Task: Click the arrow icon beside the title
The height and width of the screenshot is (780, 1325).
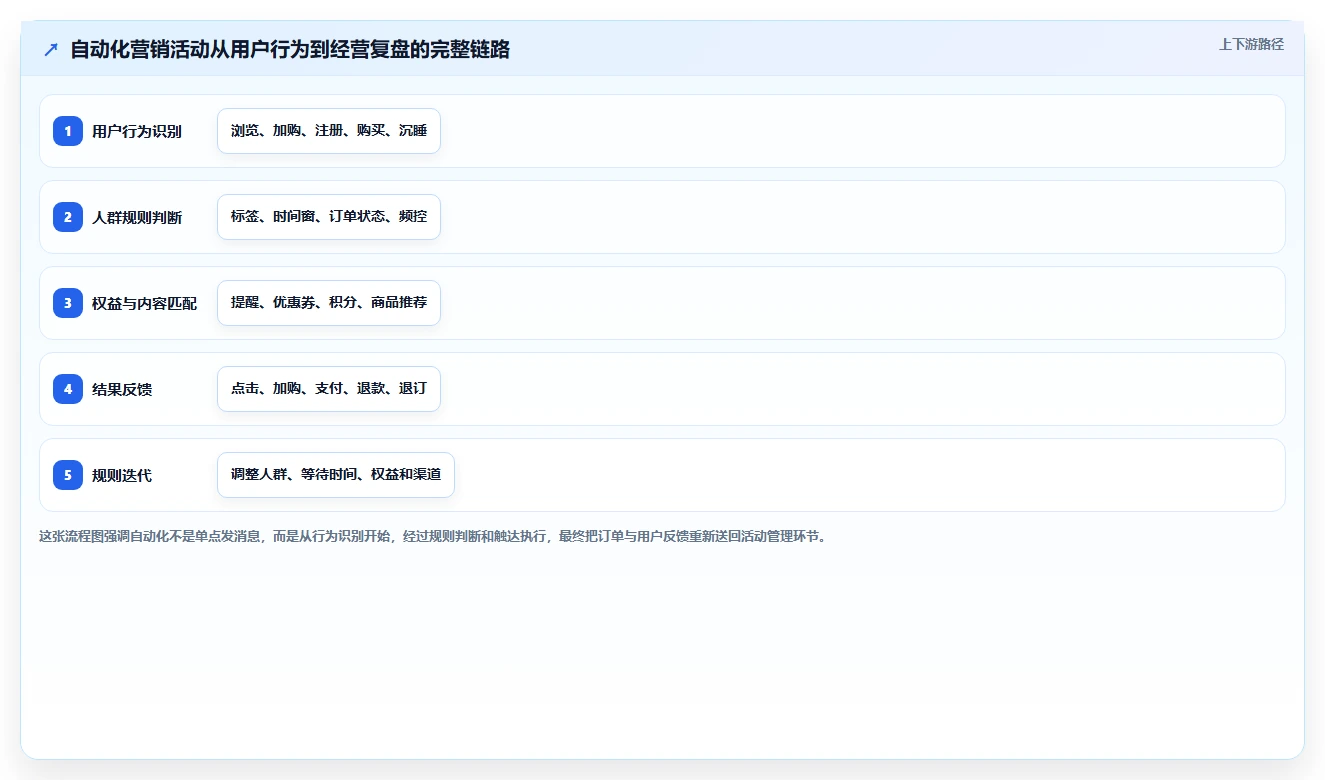Action: [51, 49]
